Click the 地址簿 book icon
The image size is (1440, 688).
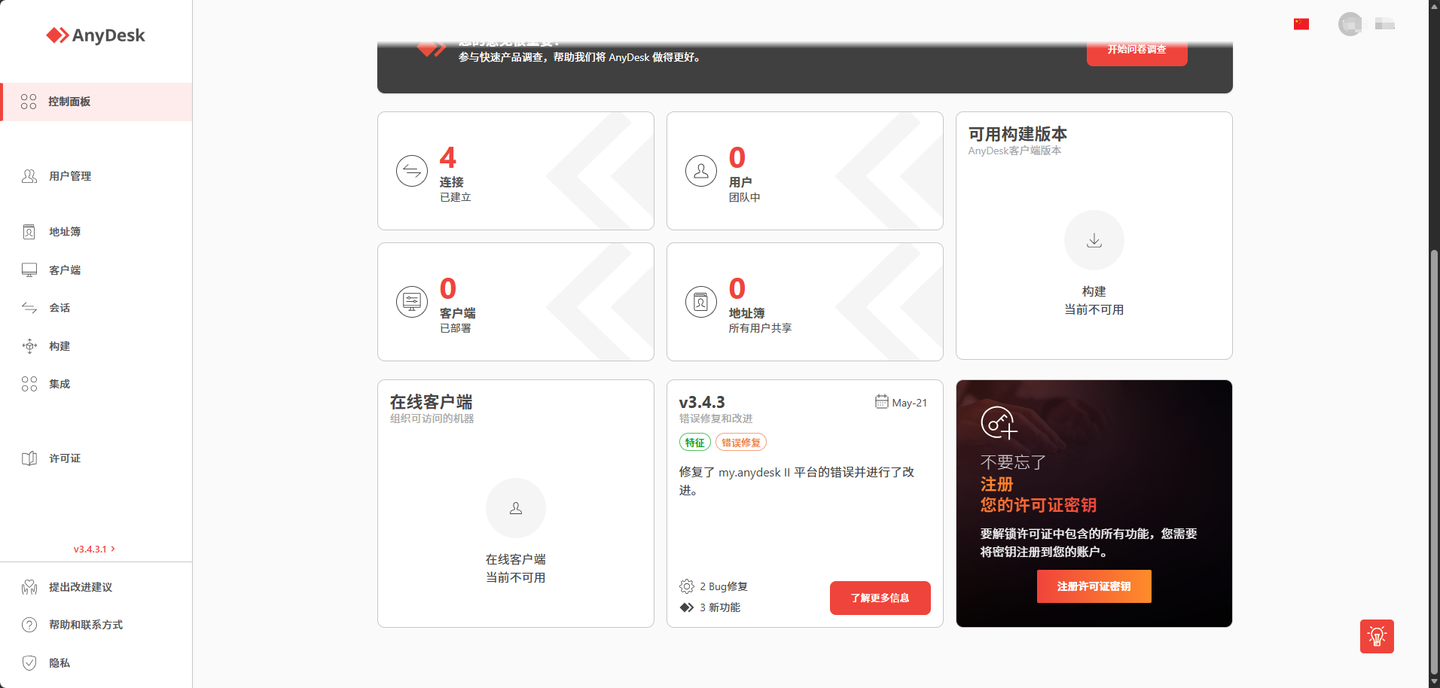pos(29,232)
